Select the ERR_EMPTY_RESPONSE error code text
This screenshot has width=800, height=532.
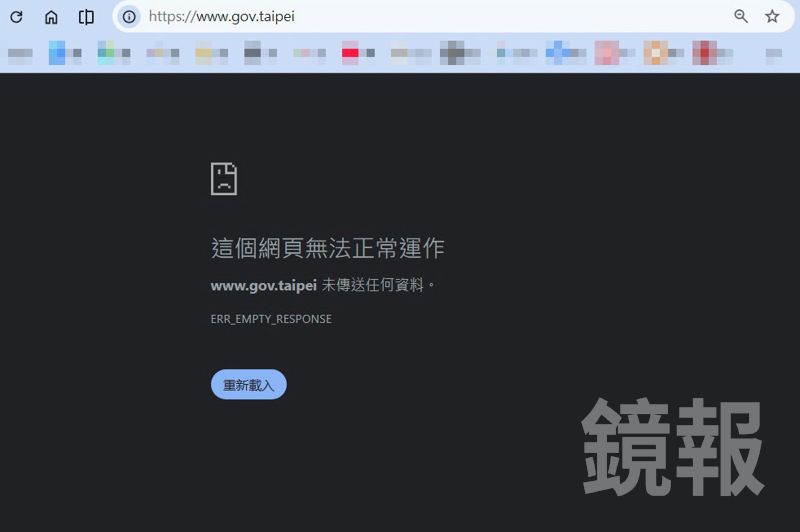click(x=271, y=319)
